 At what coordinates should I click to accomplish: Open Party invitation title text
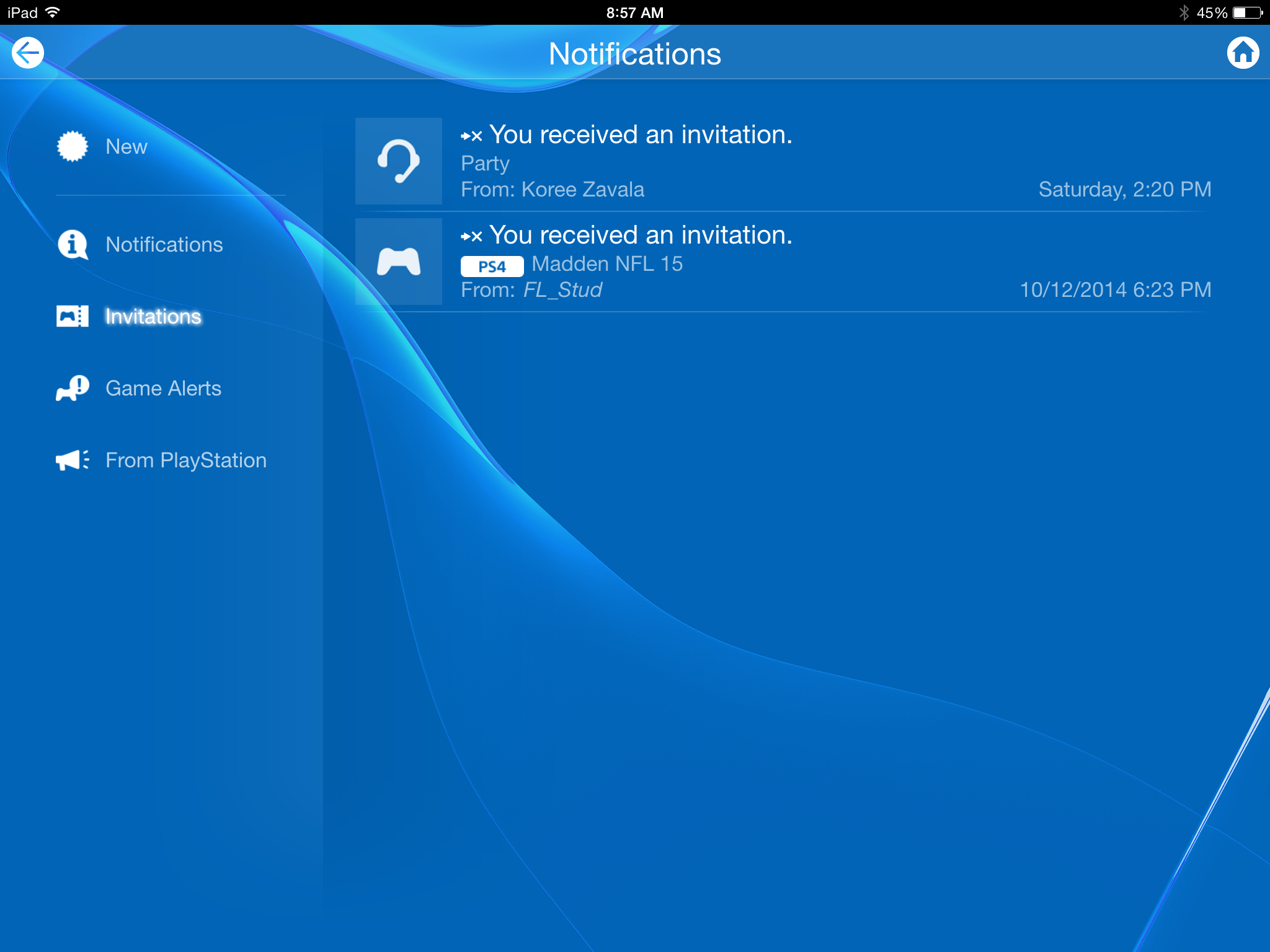click(641, 134)
